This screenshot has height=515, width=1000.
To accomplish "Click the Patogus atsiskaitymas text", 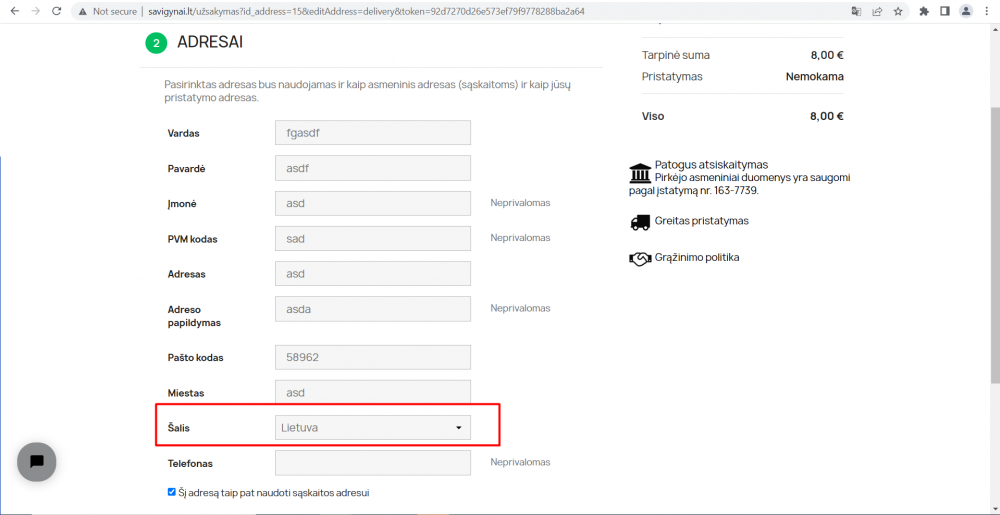I will coord(711,165).
